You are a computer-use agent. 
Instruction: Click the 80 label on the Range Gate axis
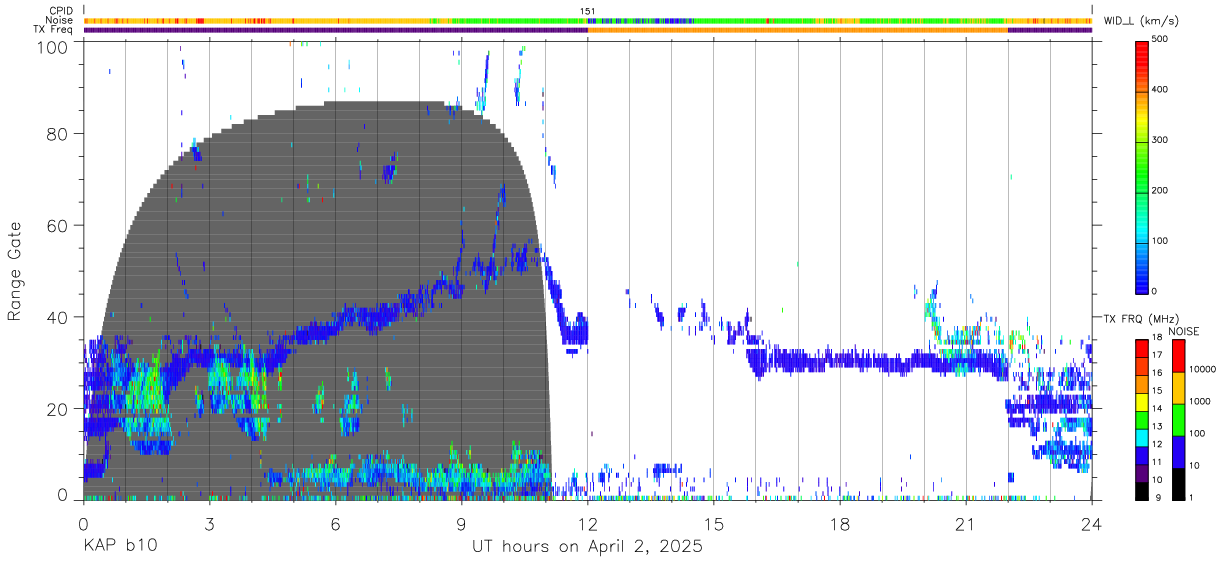[56, 133]
